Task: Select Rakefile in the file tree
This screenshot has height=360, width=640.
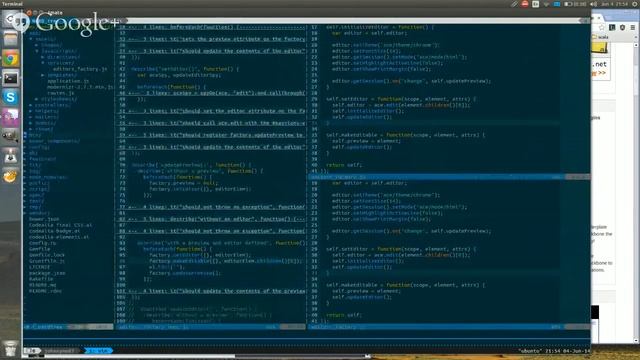Action: tap(41, 279)
